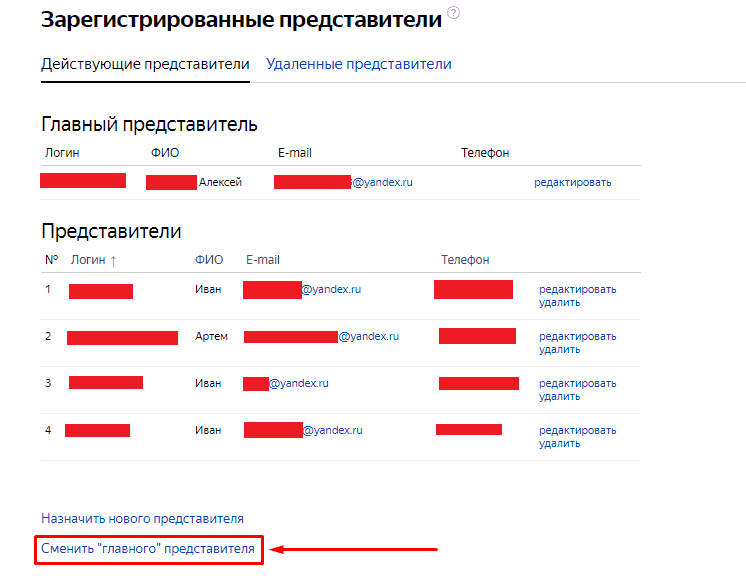Click the № column header
The image size is (746, 576).
(x=51, y=260)
